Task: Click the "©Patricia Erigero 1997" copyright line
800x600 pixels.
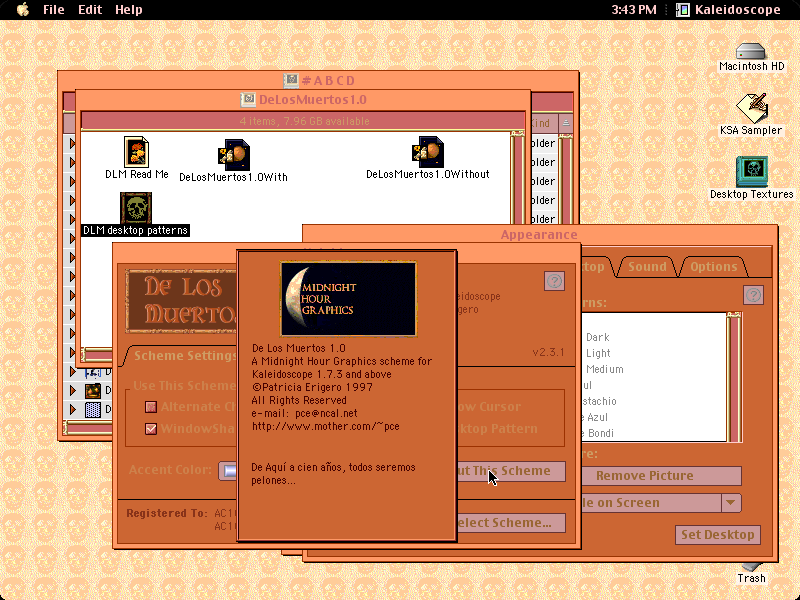Action: 312,387
